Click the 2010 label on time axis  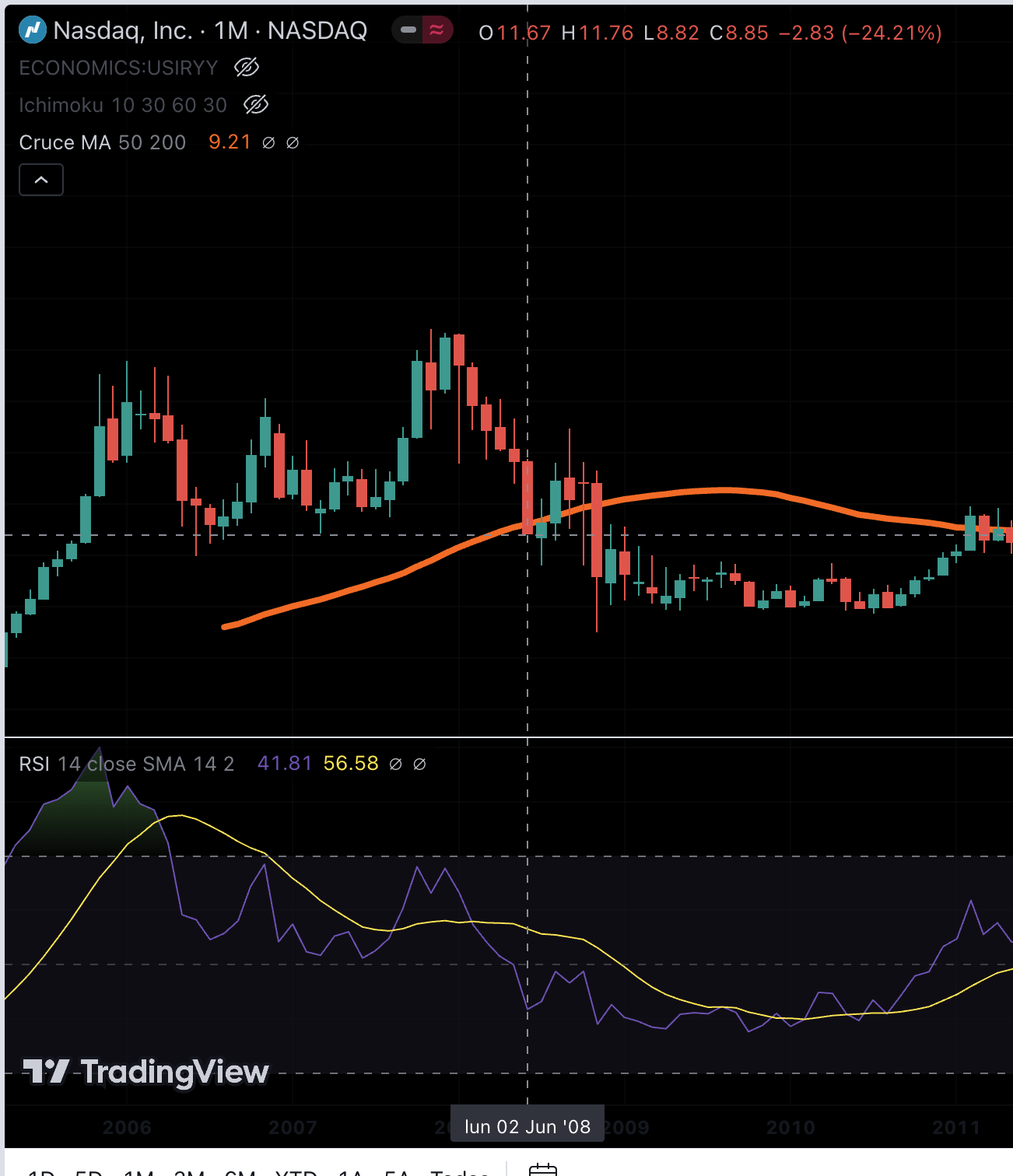point(790,1127)
